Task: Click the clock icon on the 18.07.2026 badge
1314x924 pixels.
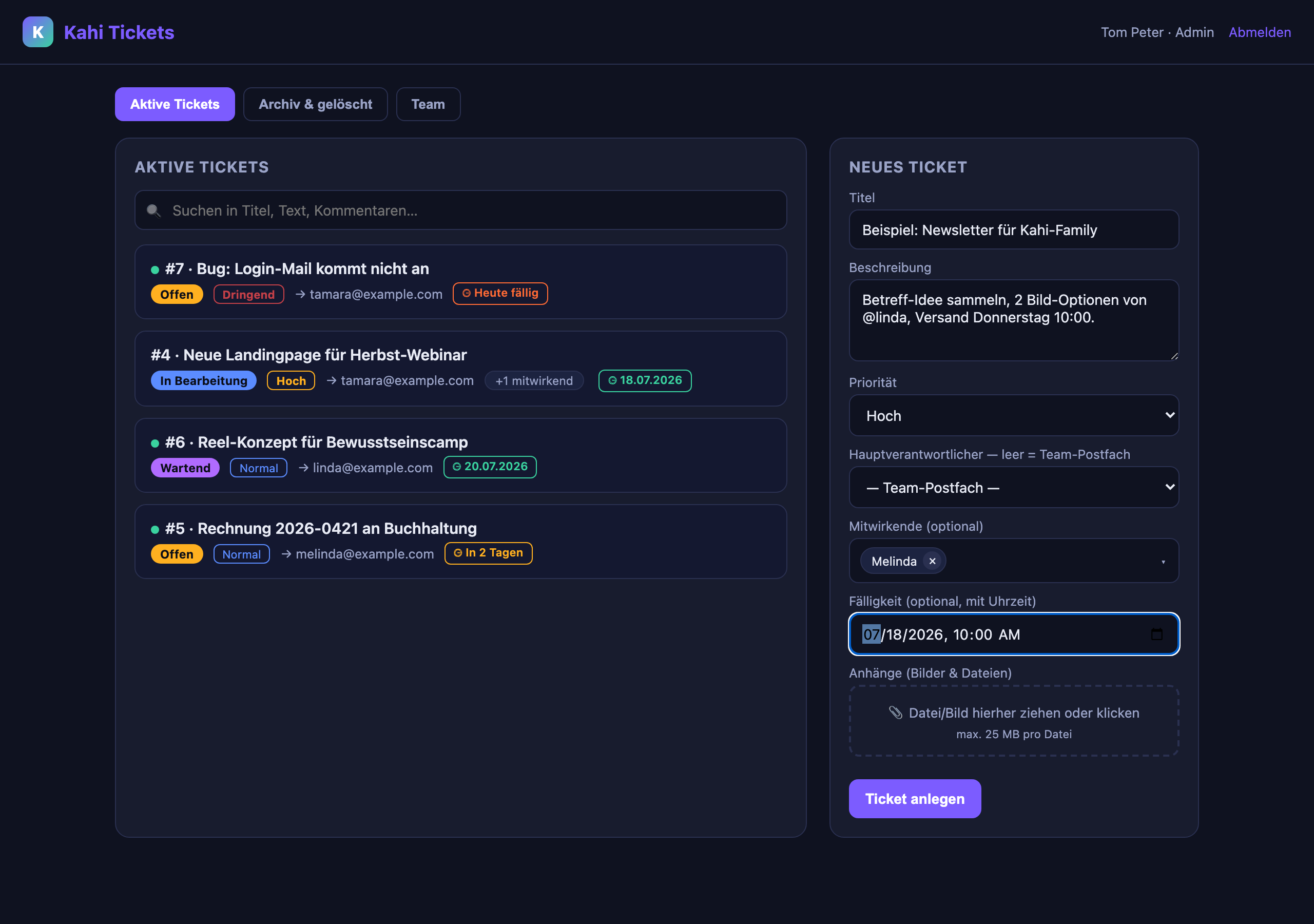Action: tap(612, 381)
